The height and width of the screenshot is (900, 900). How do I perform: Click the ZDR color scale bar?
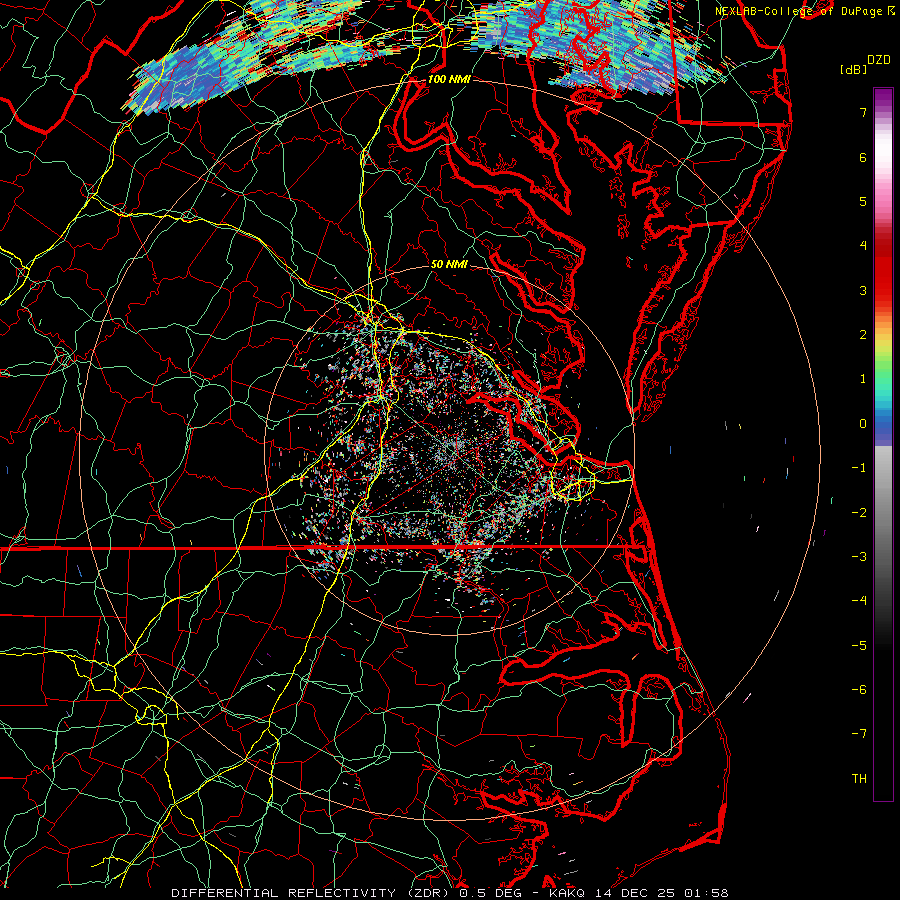point(883,444)
